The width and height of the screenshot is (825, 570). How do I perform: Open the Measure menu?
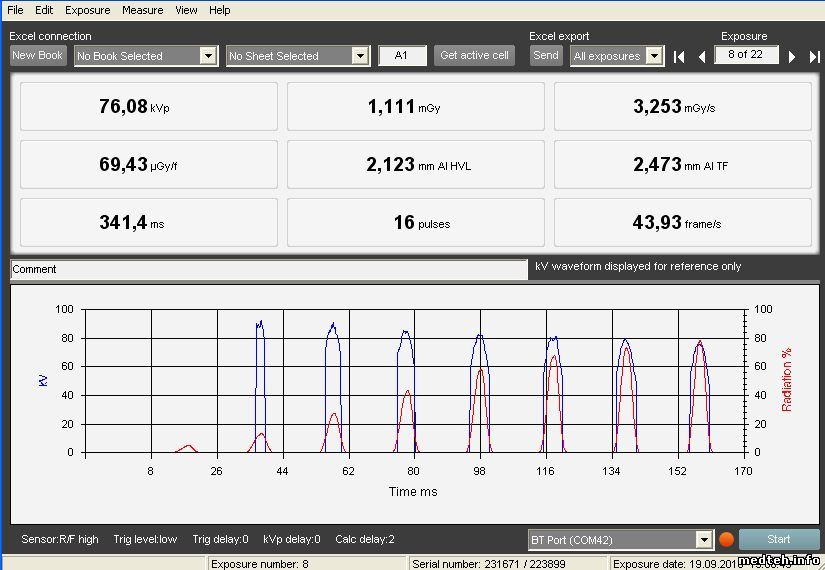(x=142, y=10)
